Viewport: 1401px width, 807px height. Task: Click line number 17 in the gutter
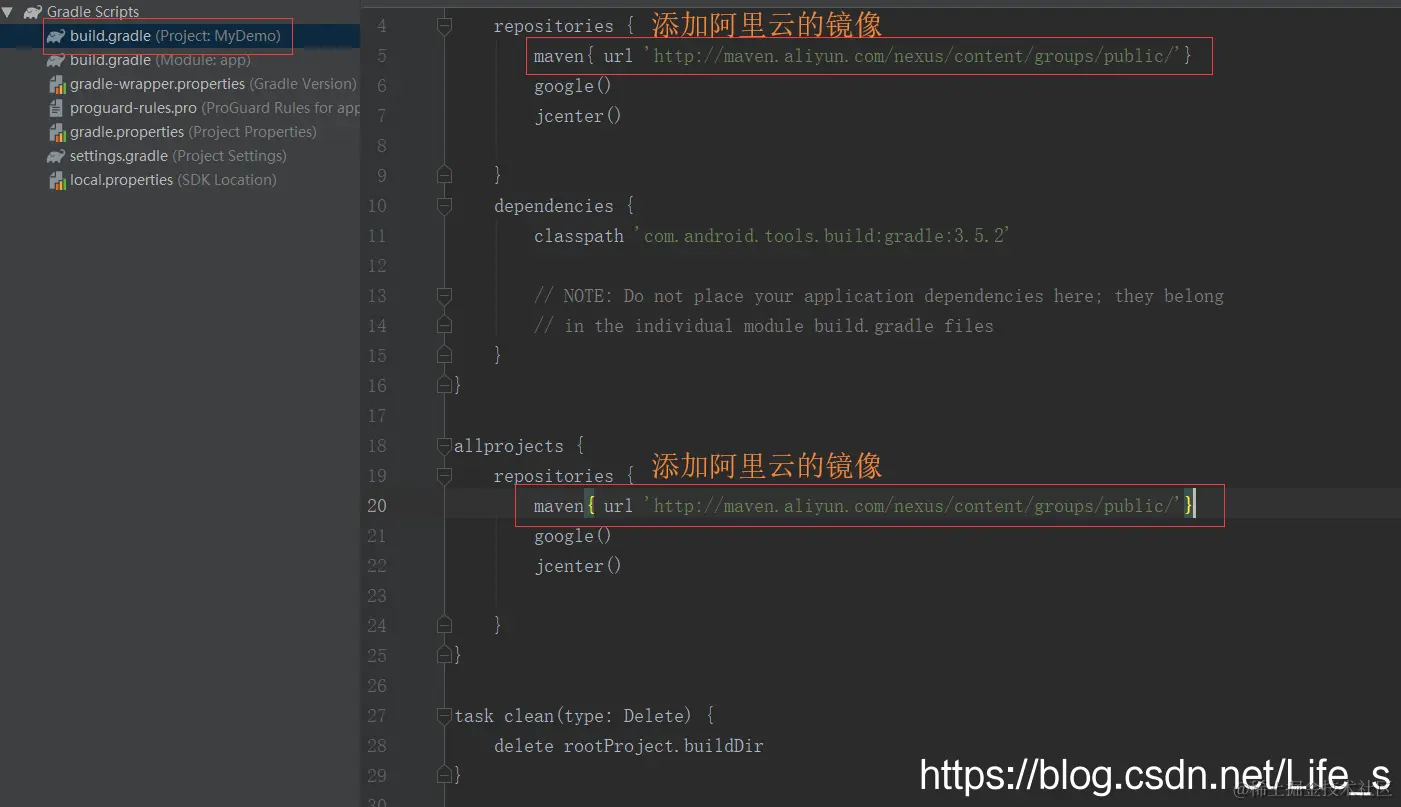click(377, 416)
